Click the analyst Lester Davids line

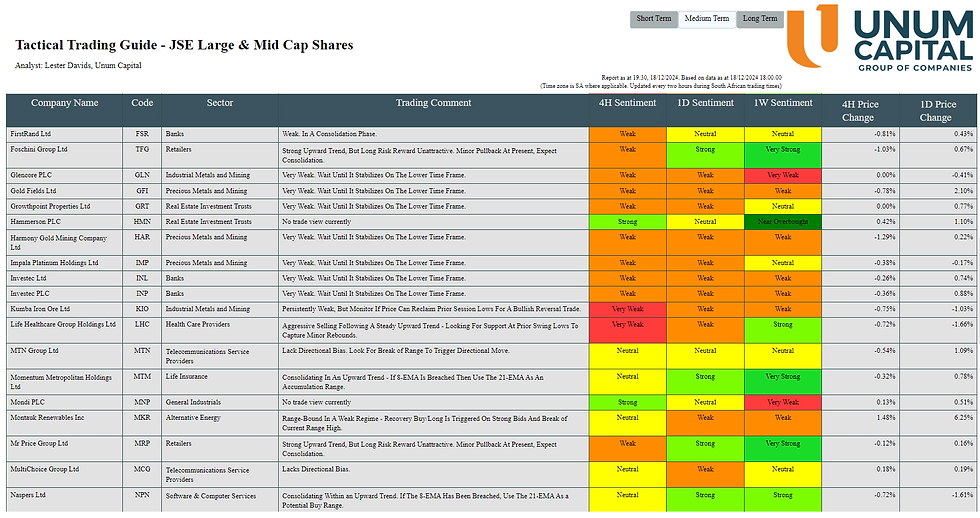point(78,66)
